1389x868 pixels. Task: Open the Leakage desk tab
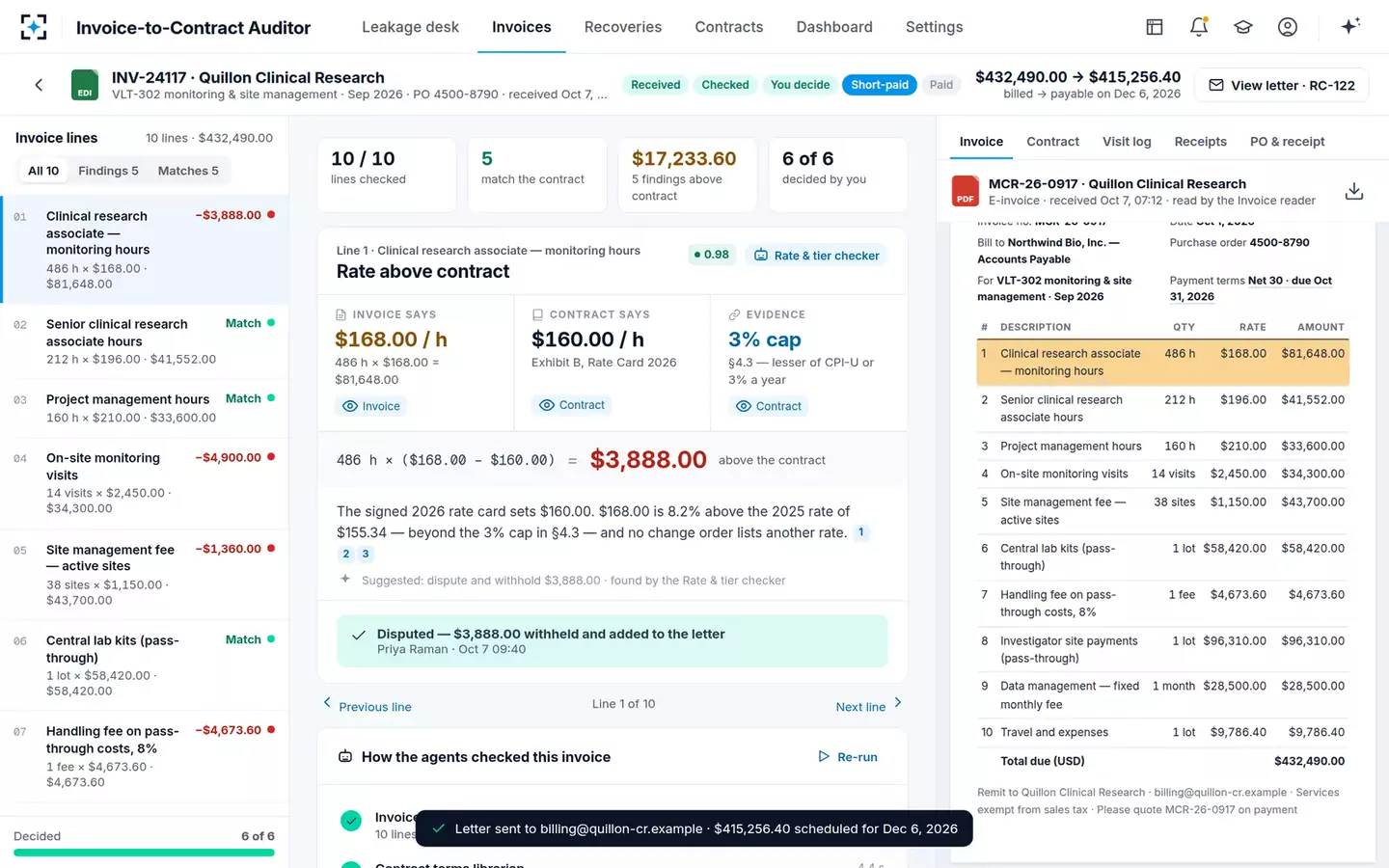point(410,27)
